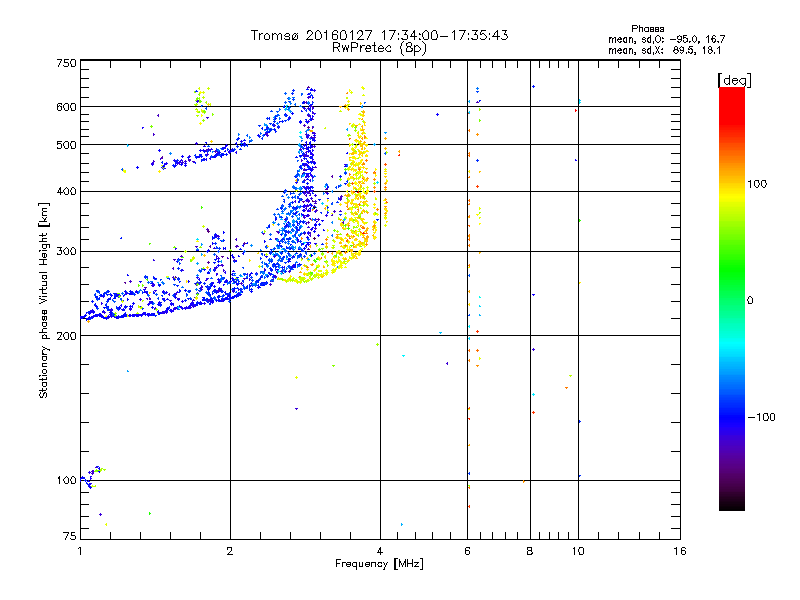Click the plot title "Tromsø 20160127 17:34:00-17:35:43"

pos(379,35)
